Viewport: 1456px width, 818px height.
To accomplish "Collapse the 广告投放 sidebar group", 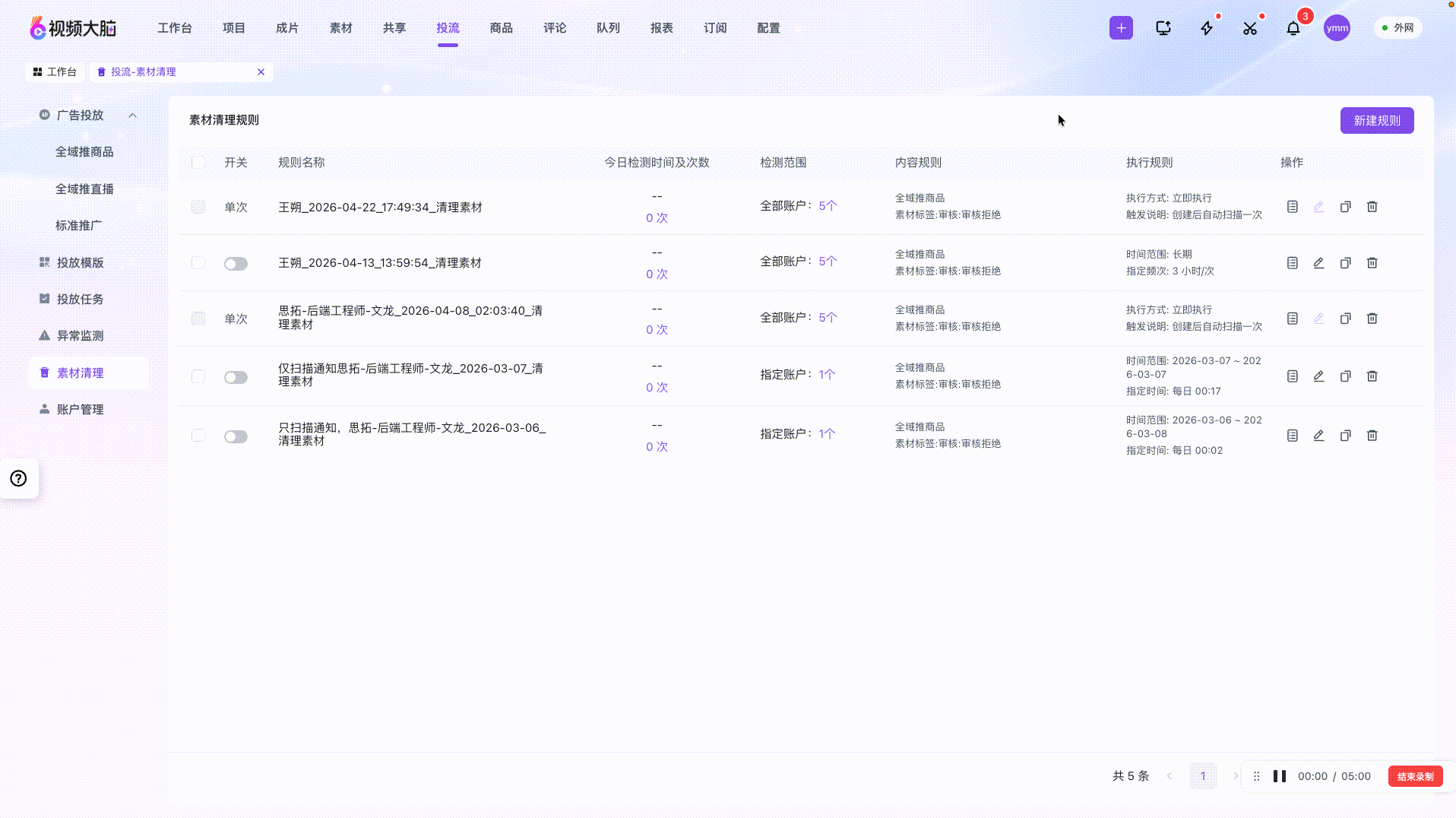I will [x=132, y=116].
